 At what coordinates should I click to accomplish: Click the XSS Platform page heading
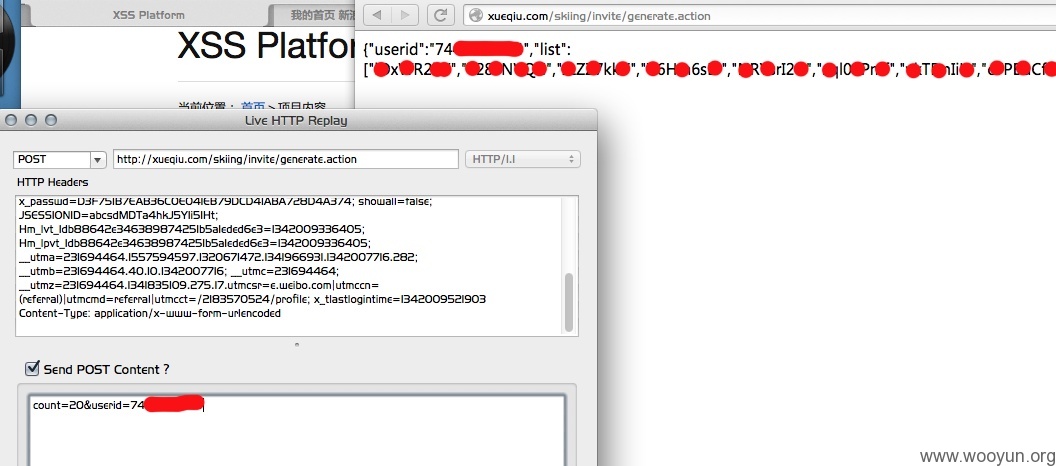(x=267, y=46)
